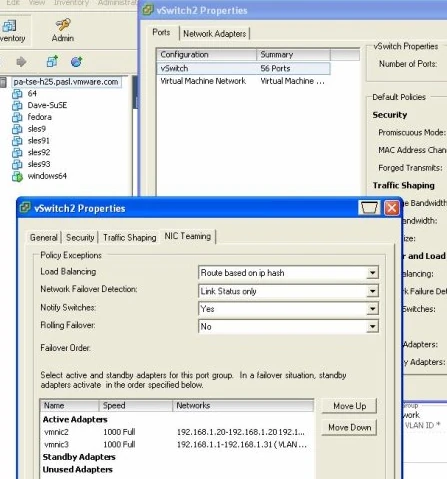Image resolution: width=447 pixels, height=479 pixels.
Task: Click the Move Down button
Action: coord(349,427)
